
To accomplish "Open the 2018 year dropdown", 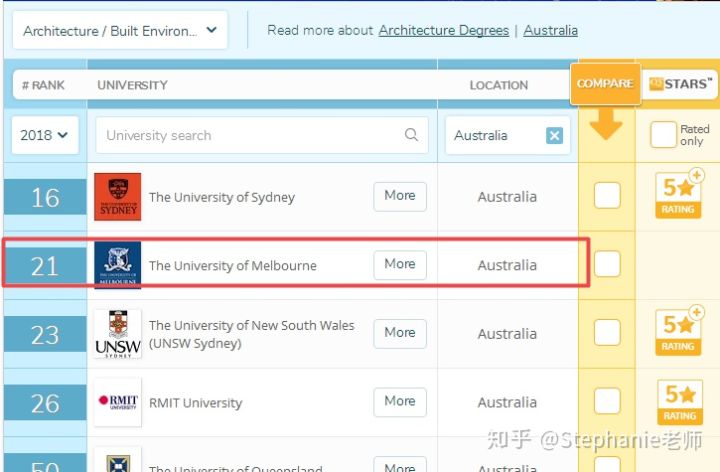I will [x=45, y=135].
